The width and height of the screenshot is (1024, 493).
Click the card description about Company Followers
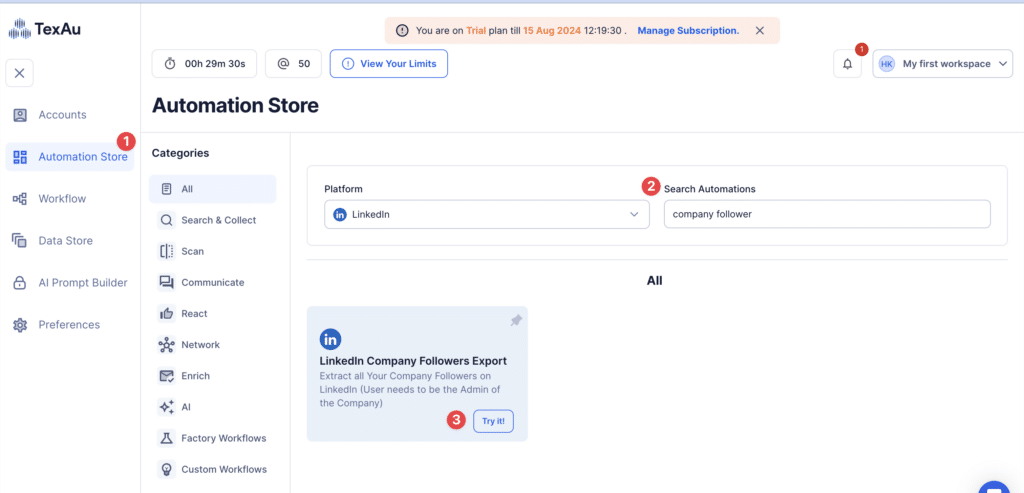tap(409, 390)
